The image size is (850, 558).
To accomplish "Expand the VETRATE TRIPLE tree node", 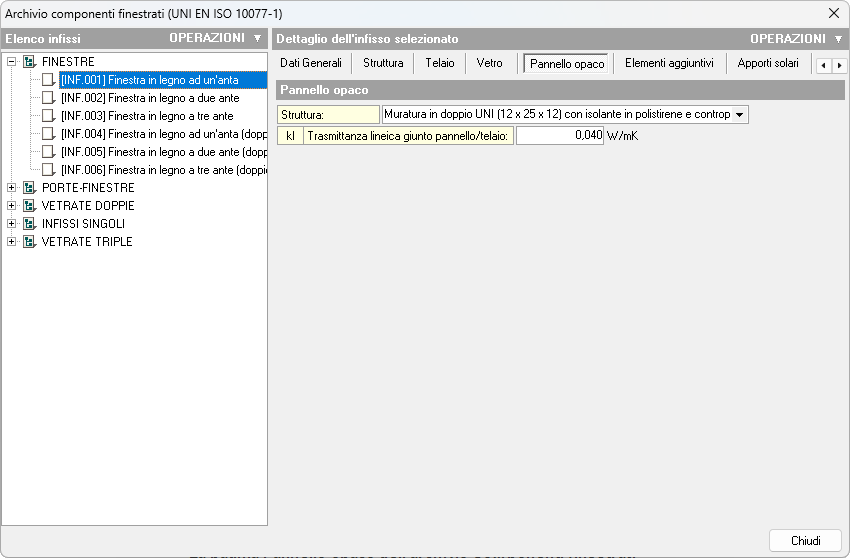I will click(x=11, y=242).
